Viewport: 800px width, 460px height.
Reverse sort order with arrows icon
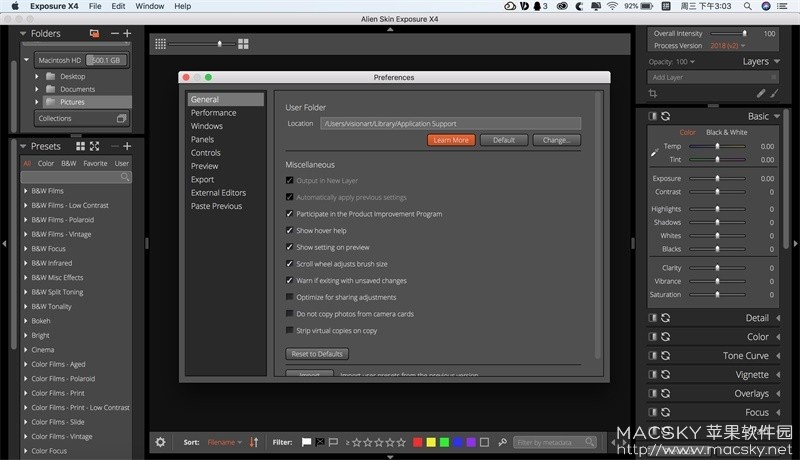[254, 442]
